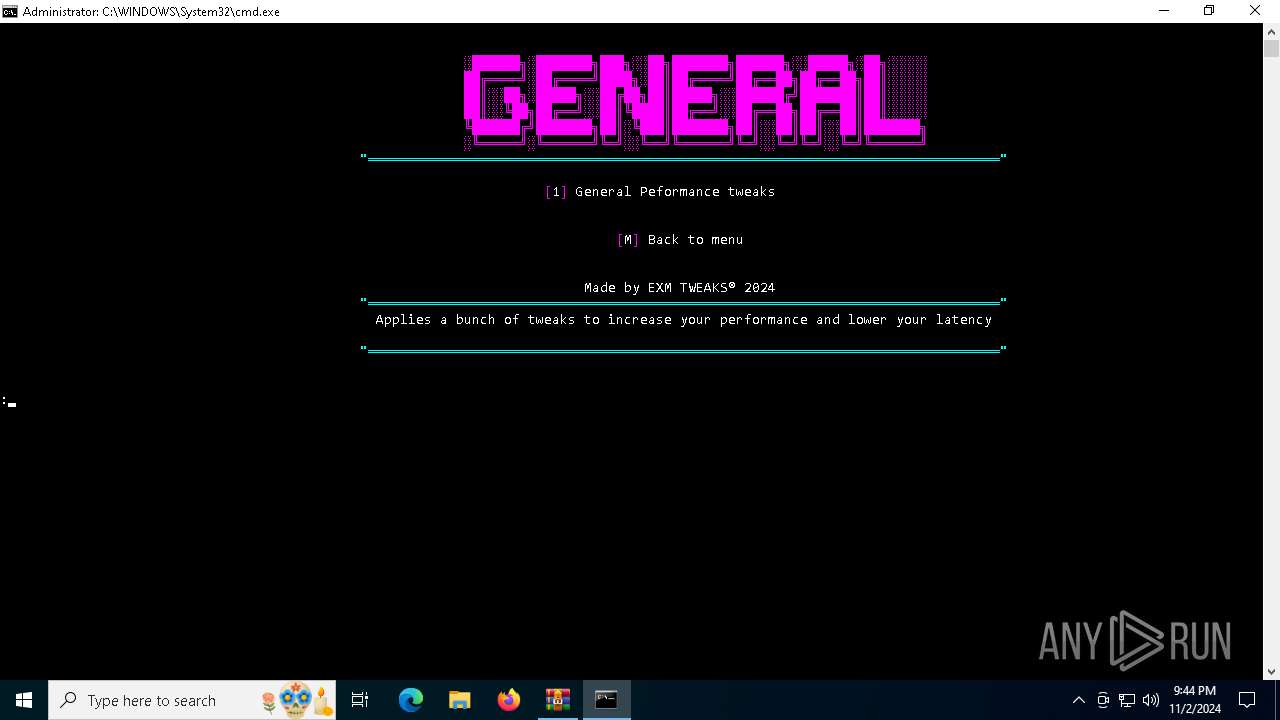1280x720 pixels.
Task: Restore down the cmd.exe window
Action: point(1209,11)
